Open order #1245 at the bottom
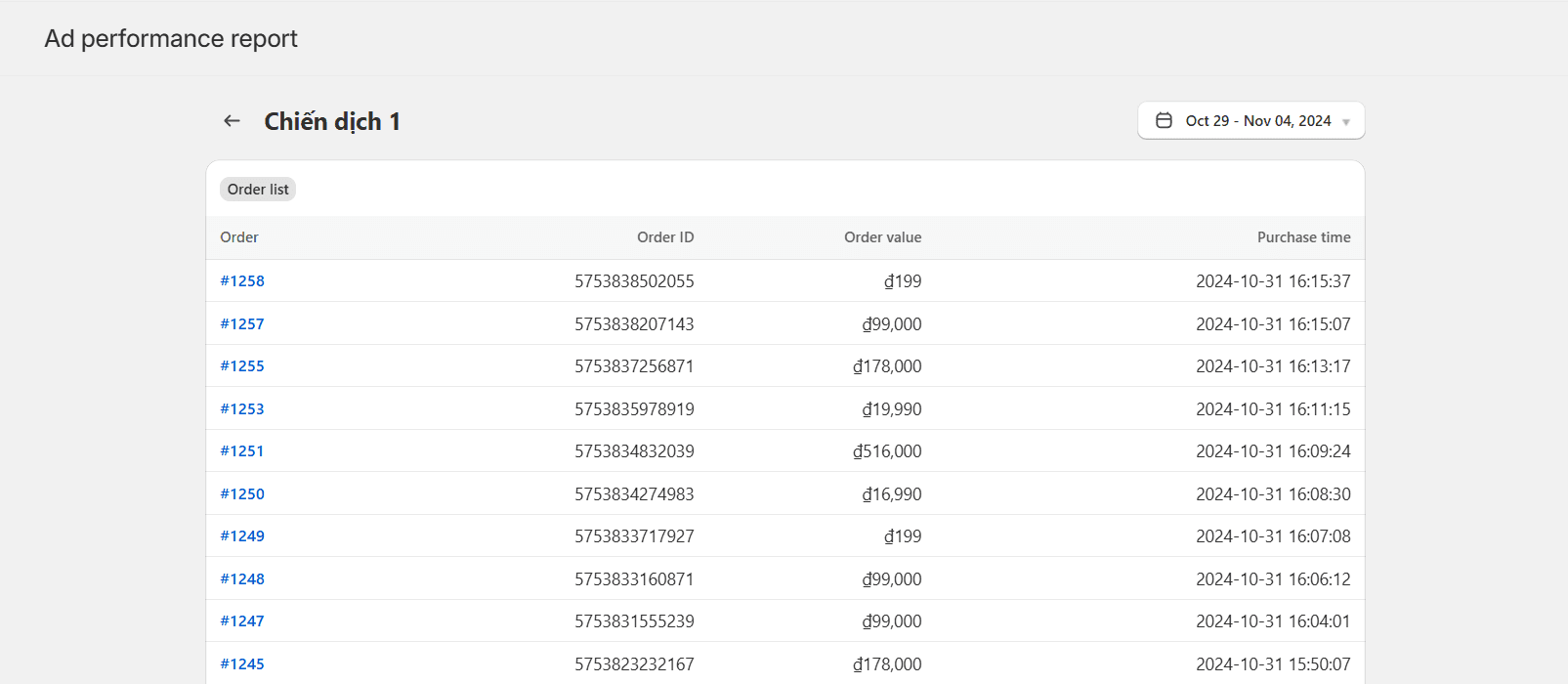Screen dimensions: 1568x684 242,664
